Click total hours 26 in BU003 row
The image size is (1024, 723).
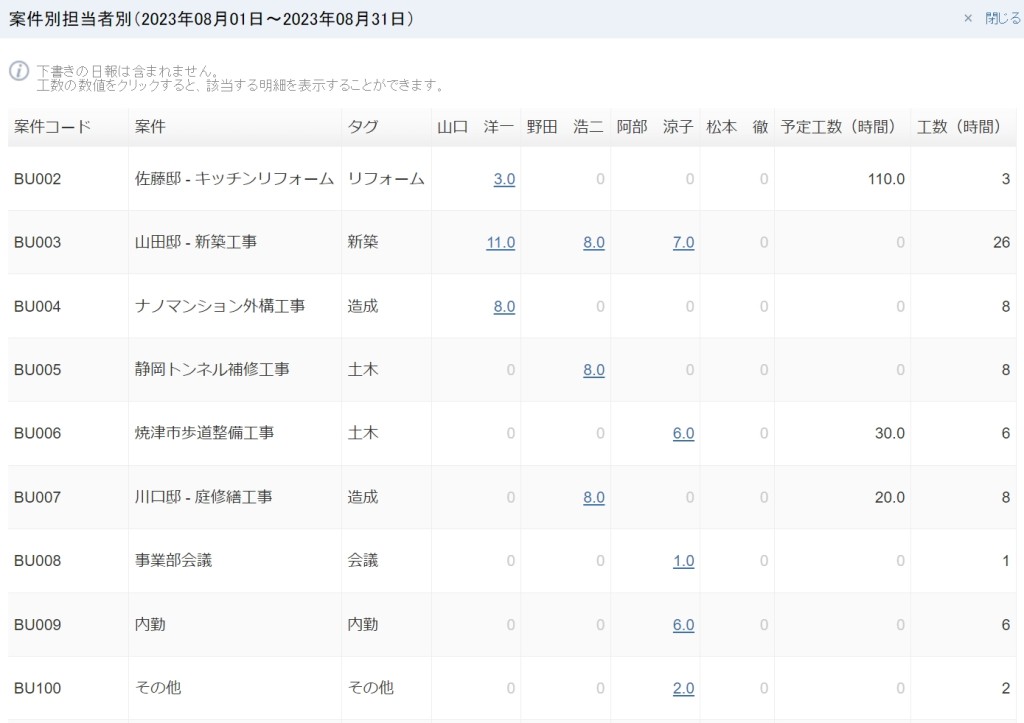(1001, 242)
